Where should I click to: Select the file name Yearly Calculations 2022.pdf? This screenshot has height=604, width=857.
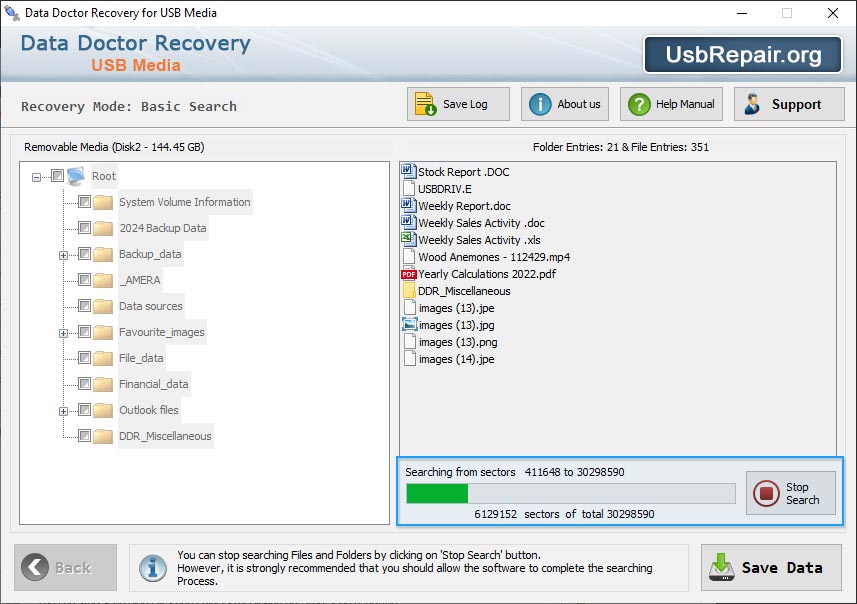tap(487, 274)
